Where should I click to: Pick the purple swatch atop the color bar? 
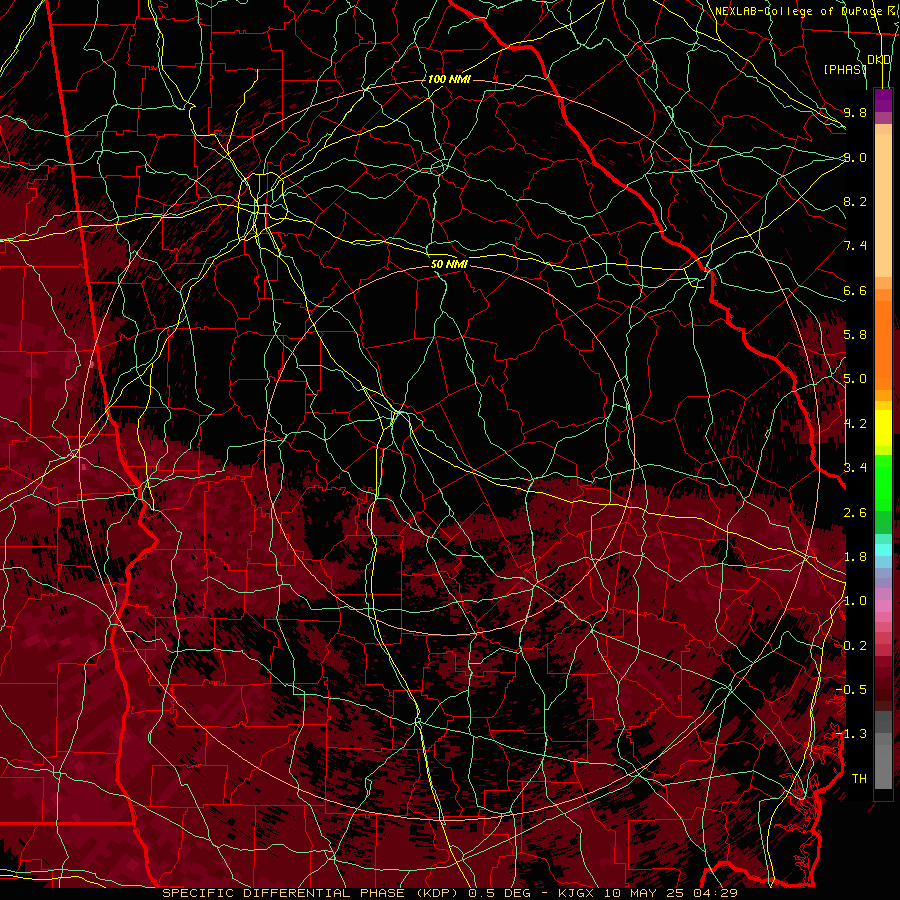883,100
